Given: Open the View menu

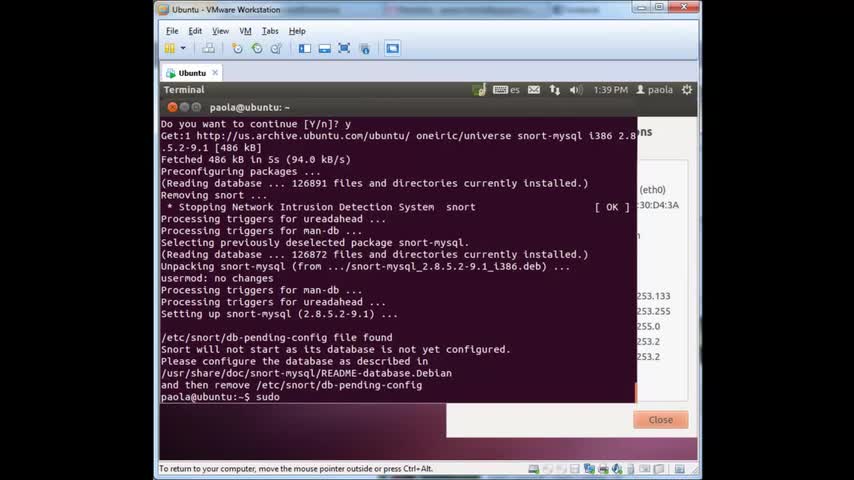Looking at the screenshot, I should [x=221, y=31].
